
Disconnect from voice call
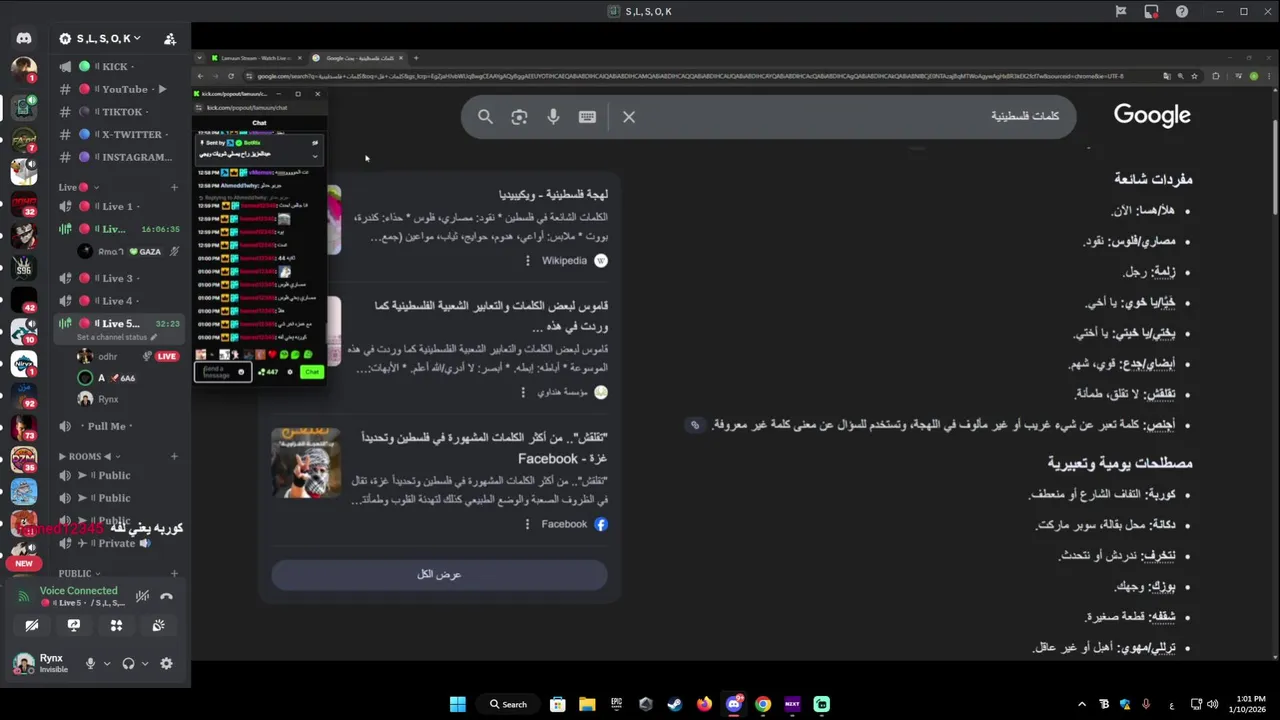tap(167, 596)
